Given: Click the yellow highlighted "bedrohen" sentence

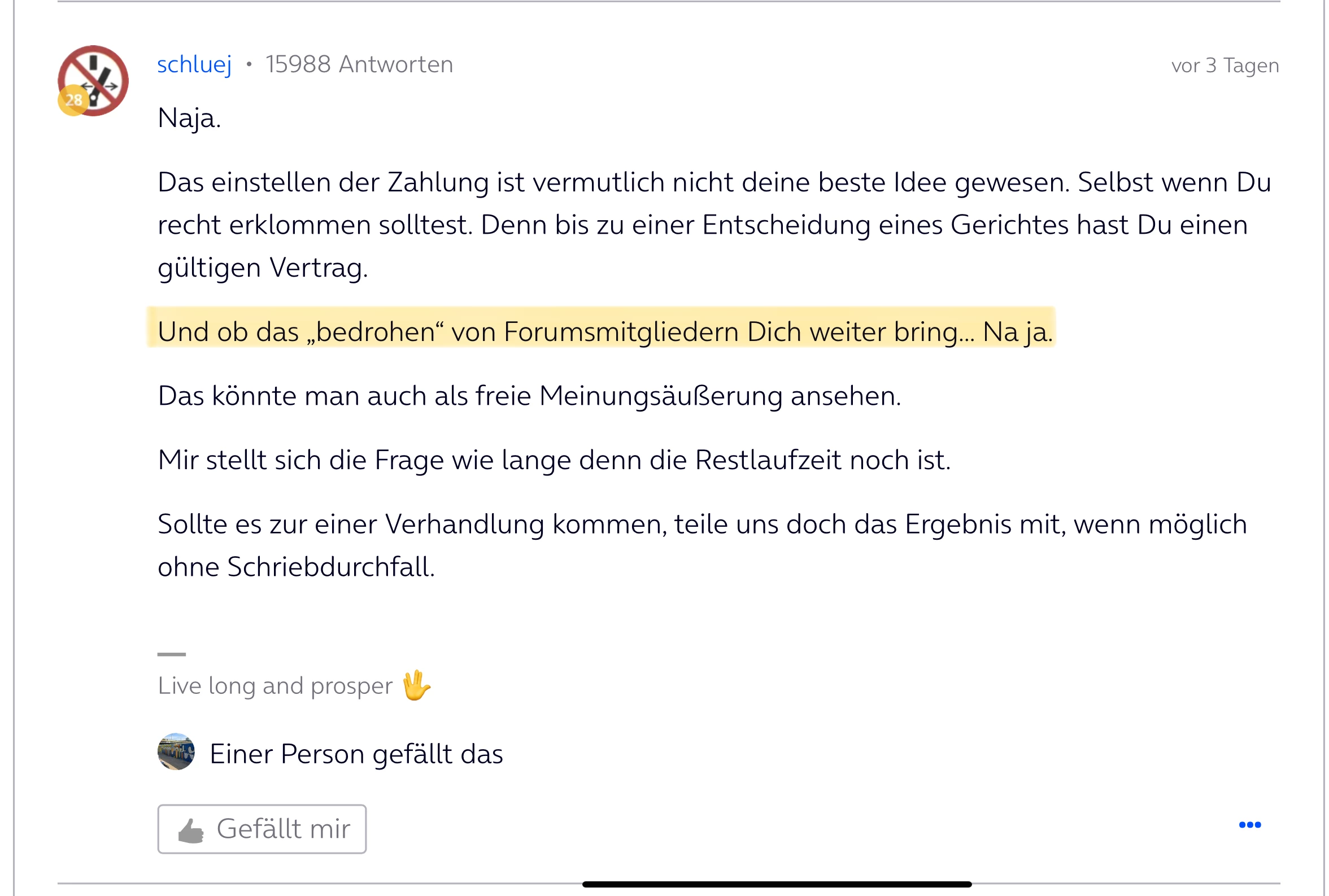Looking at the screenshot, I should (x=604, y=332).
